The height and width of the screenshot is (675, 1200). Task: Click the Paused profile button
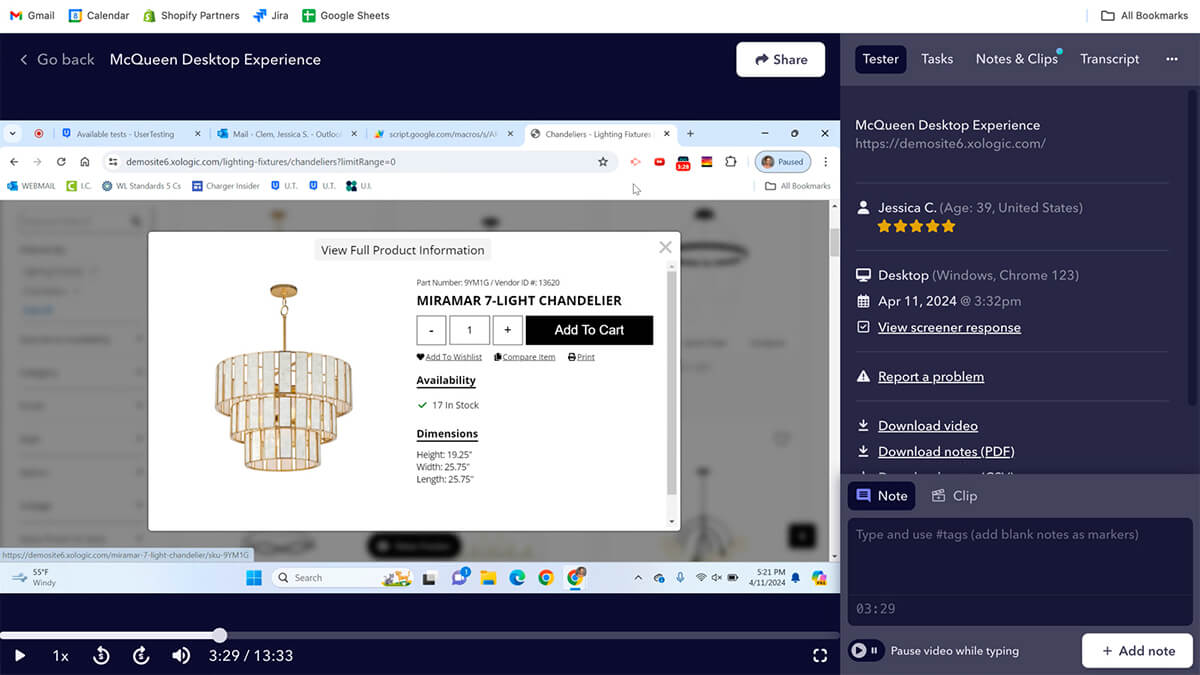[x=782, y=162]
